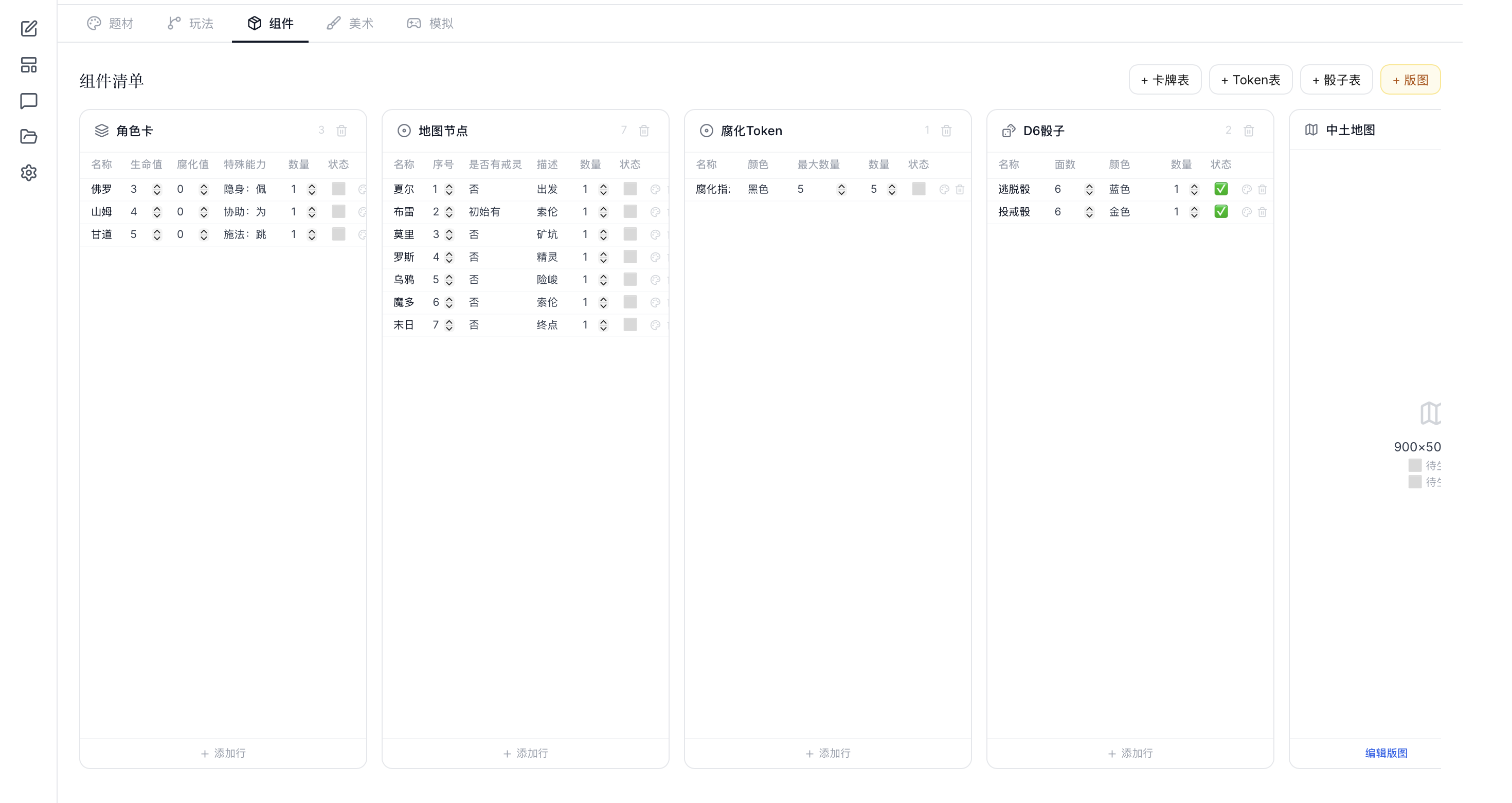Click 添加行 under 地图节点

point(525,753)
